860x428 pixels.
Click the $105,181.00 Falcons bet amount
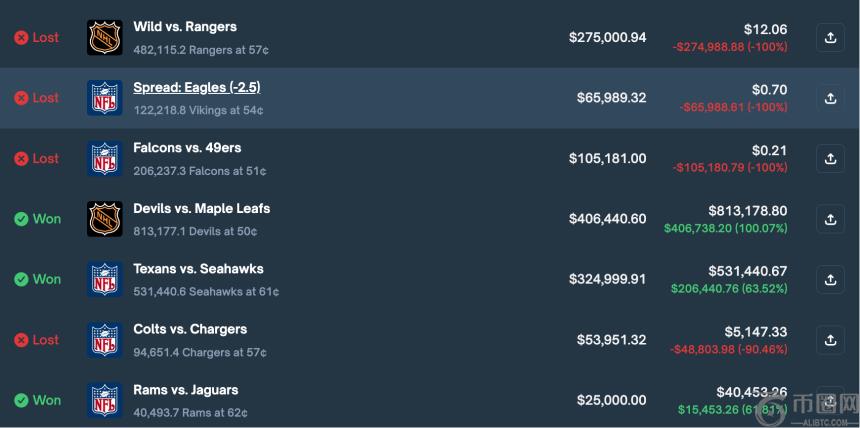607,158
